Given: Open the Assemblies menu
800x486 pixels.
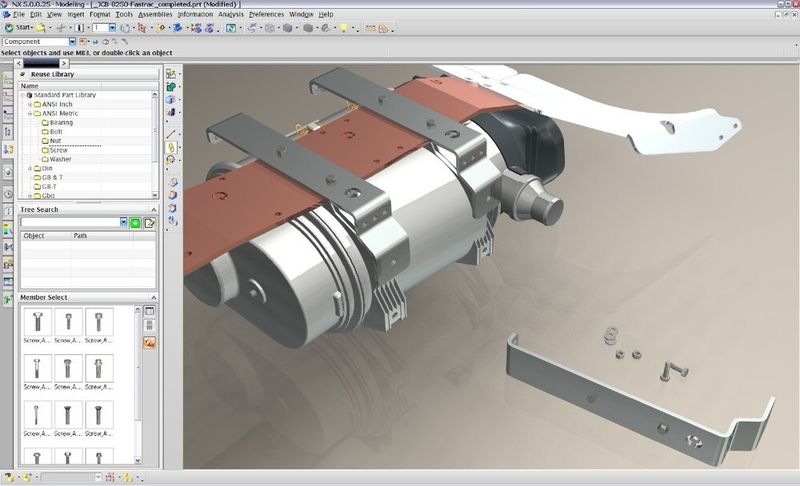Looking at the screenshot, I should [155, 15].
